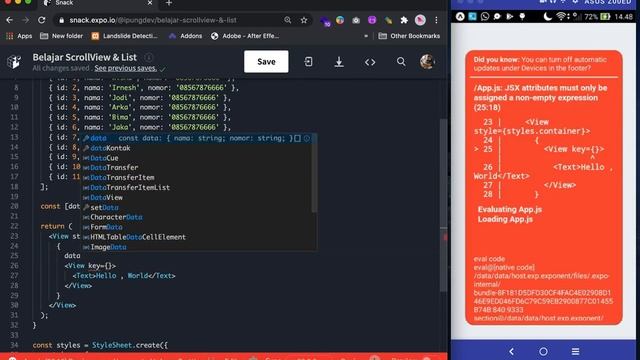Select the DataTransferItemList suggestion
Image resolution: width=640 pixels, height=360 pixels.
click(x=198, y=188)
